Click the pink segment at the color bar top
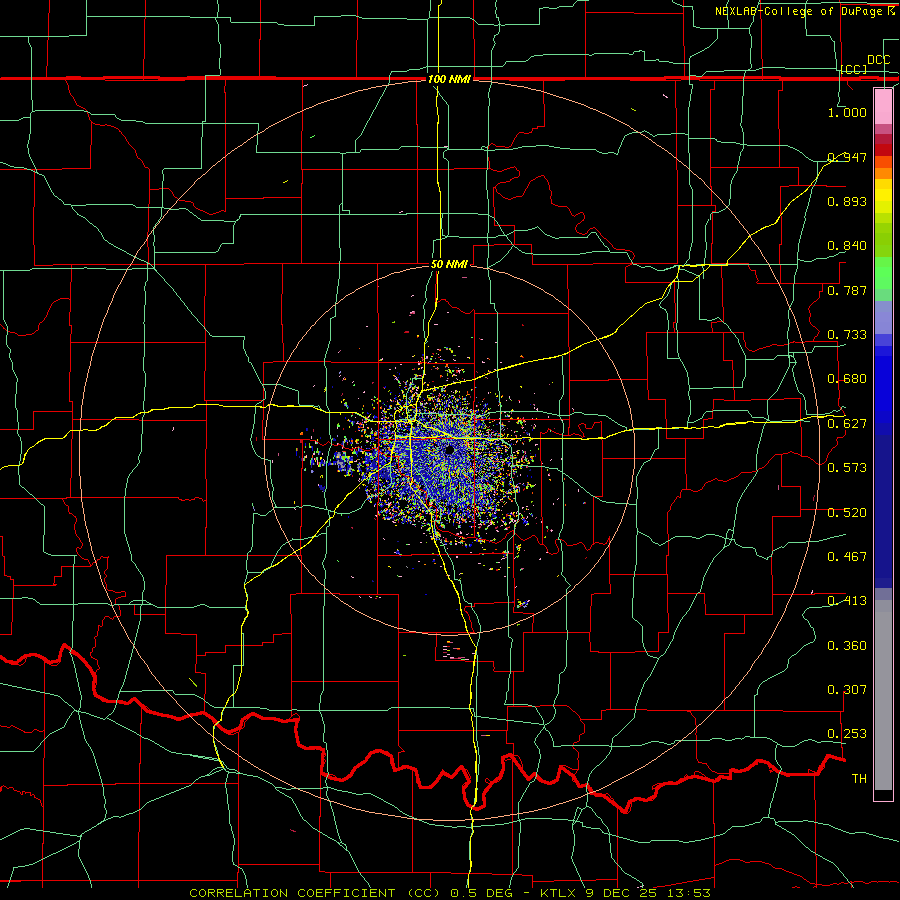The image size is (900, 900). [883, 106]
